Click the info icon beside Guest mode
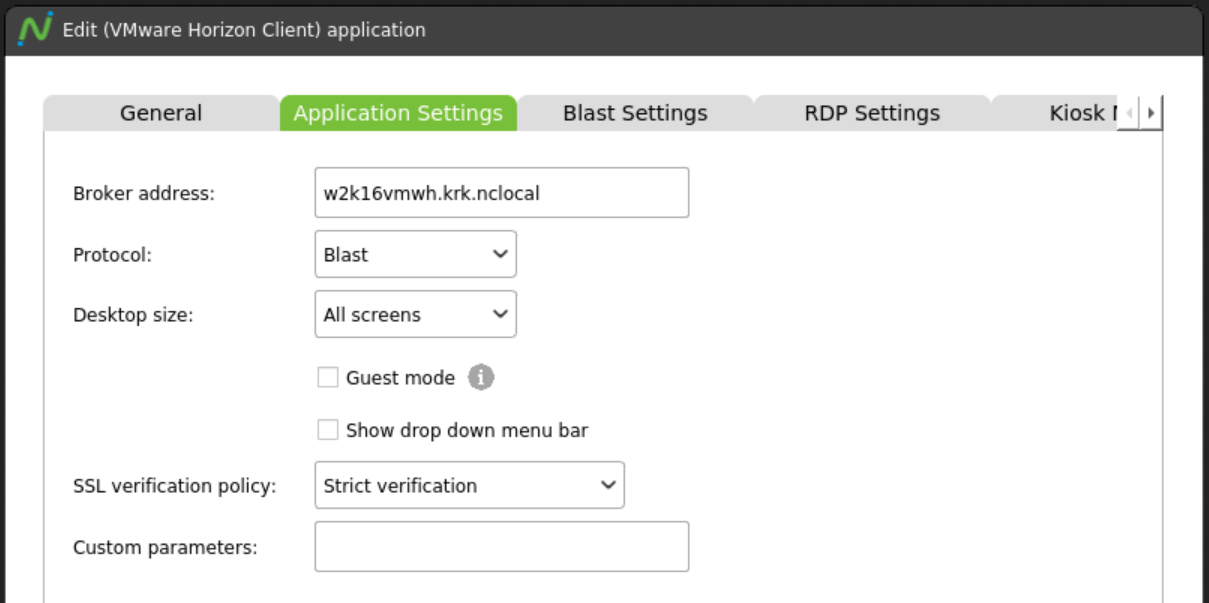The width and height of the screenshot is (1209, 603). [481, 378]
